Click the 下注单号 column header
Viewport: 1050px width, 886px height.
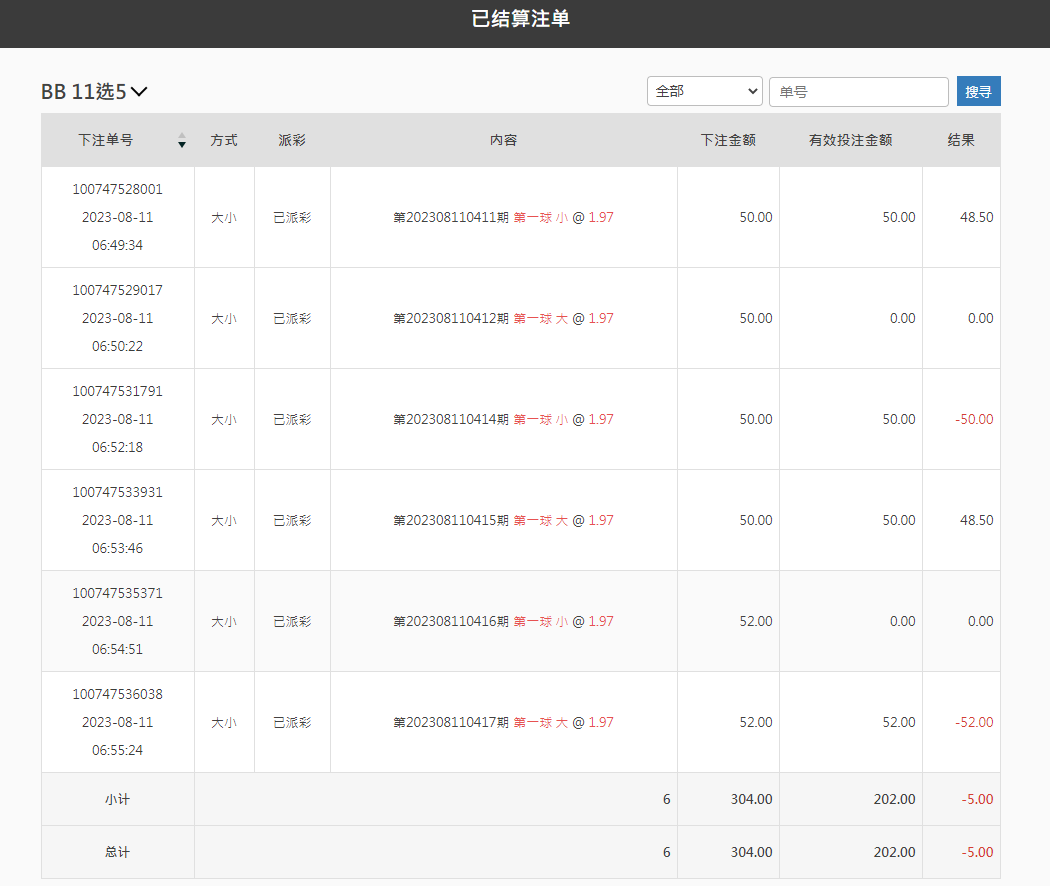[x=106, y=140]
